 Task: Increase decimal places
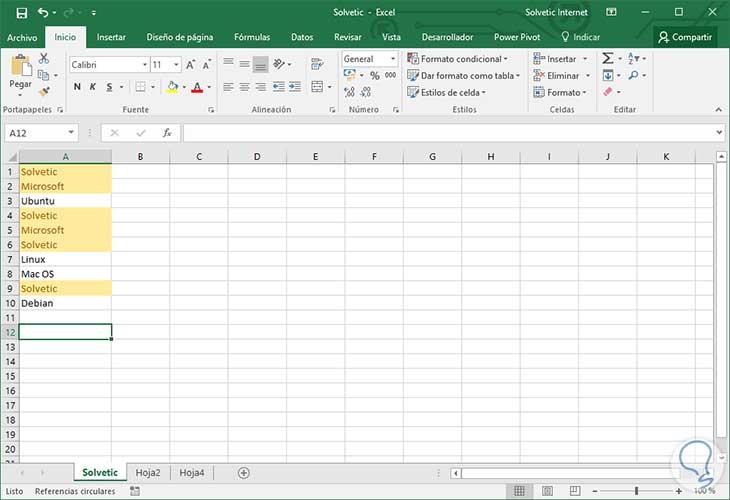349,92
